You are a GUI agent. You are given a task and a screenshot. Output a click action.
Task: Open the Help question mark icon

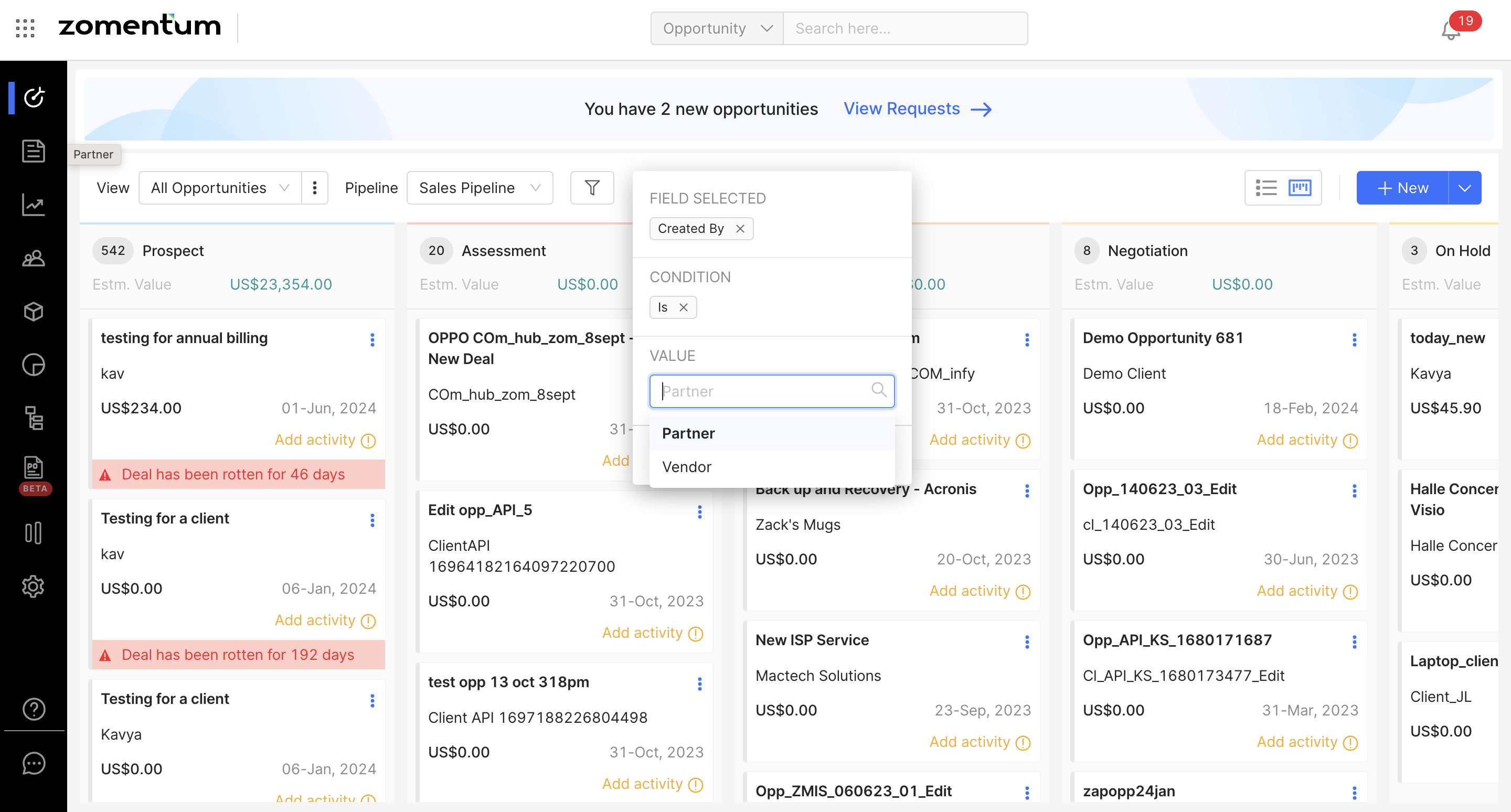pos(34,709)
